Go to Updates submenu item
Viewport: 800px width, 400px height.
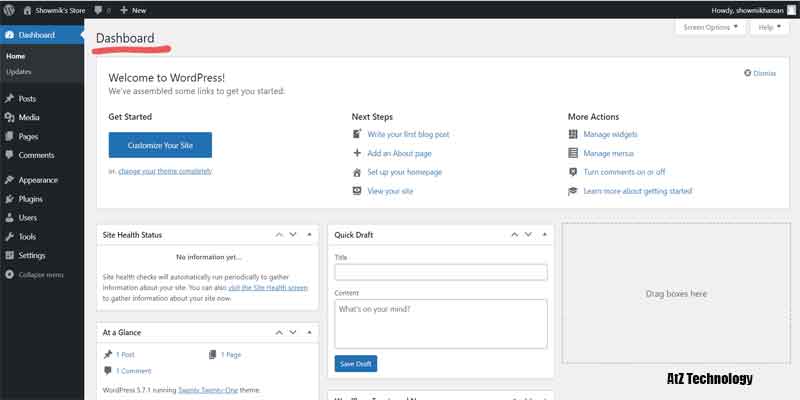pos(18,72)
